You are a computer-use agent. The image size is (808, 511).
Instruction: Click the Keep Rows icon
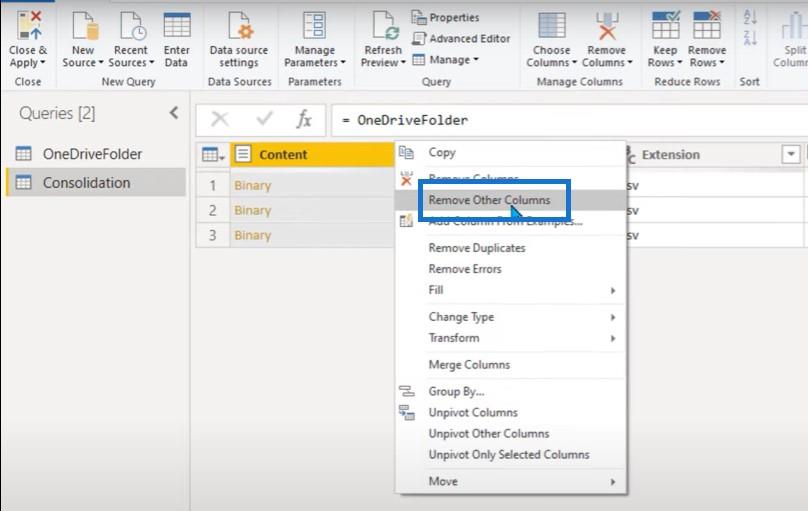coord(665,26)
